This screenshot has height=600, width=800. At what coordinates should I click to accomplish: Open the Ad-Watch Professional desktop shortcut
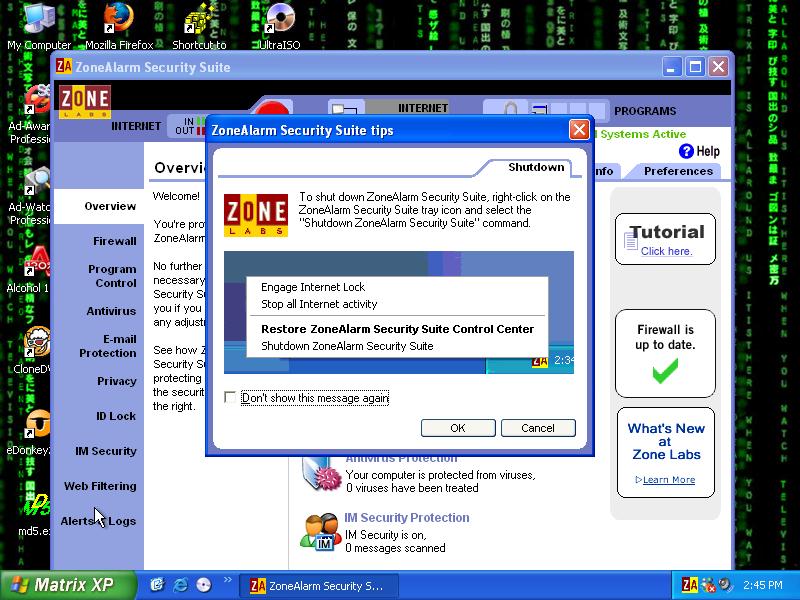coord(36,196)
